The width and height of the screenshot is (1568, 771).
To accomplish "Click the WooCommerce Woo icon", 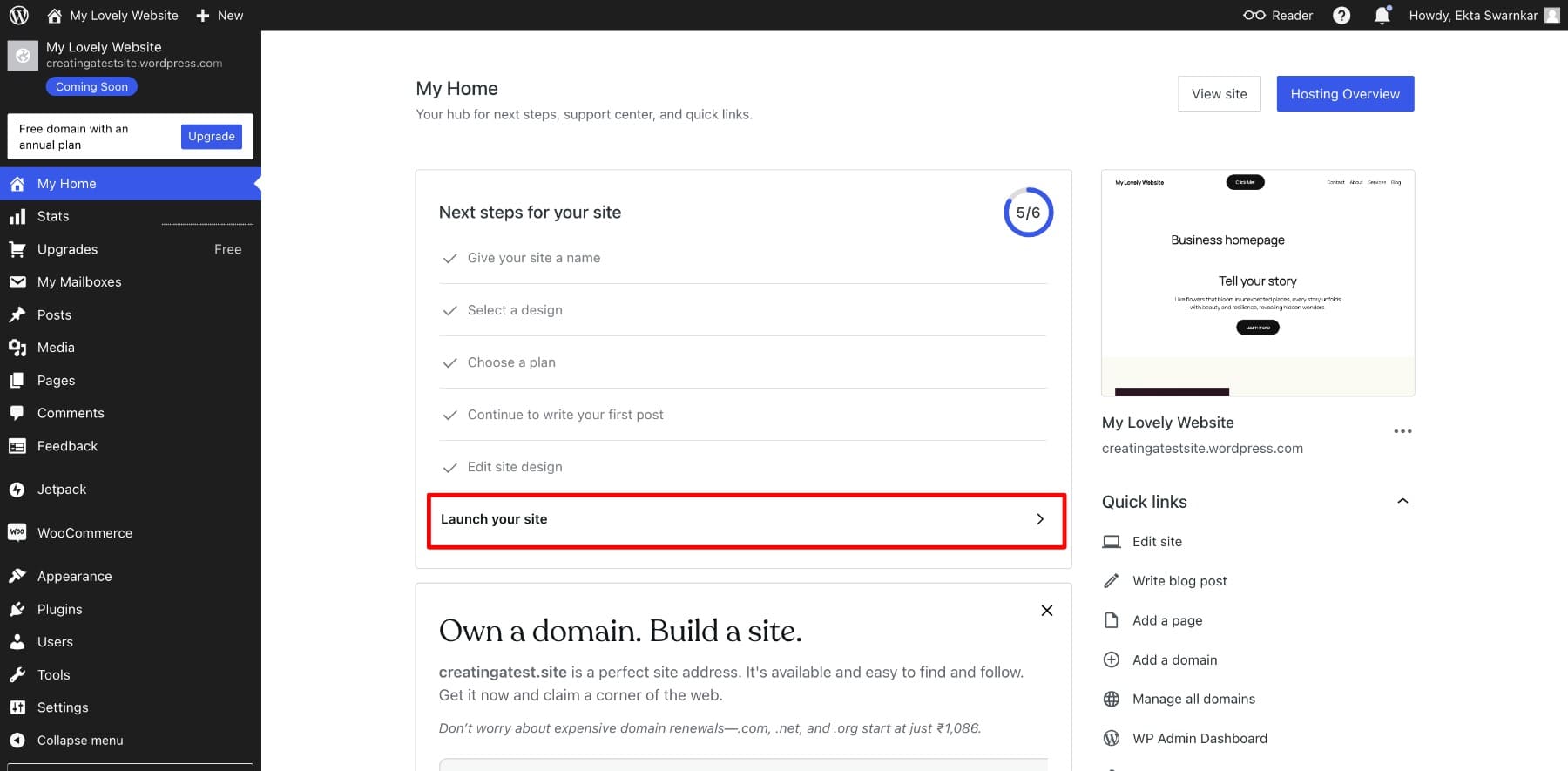I will (x=17, y=532).
